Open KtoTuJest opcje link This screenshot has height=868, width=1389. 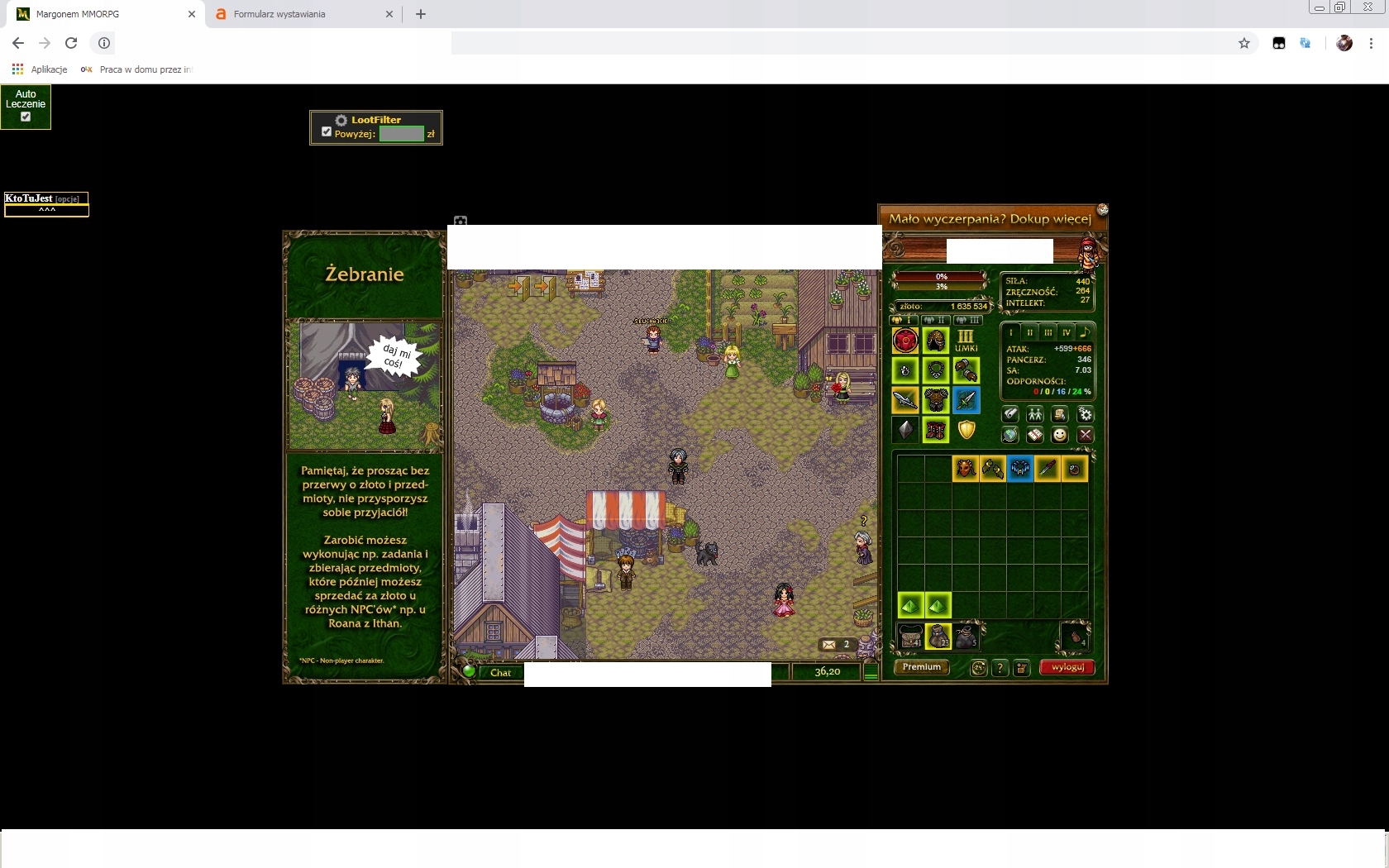click(68, 199)
